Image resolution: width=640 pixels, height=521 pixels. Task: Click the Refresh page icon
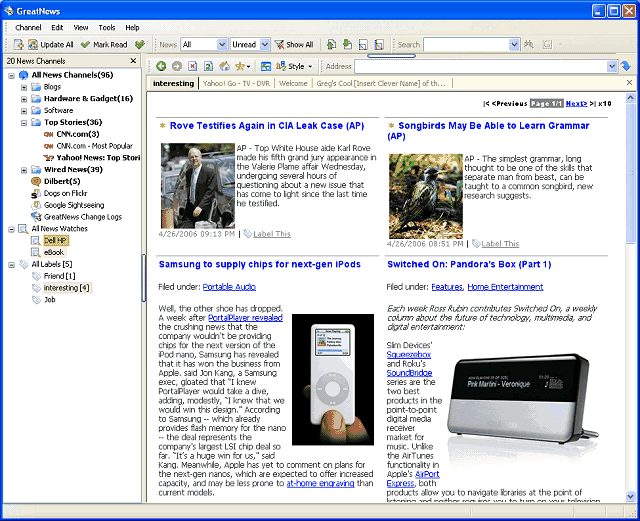[x=208, y=66]
